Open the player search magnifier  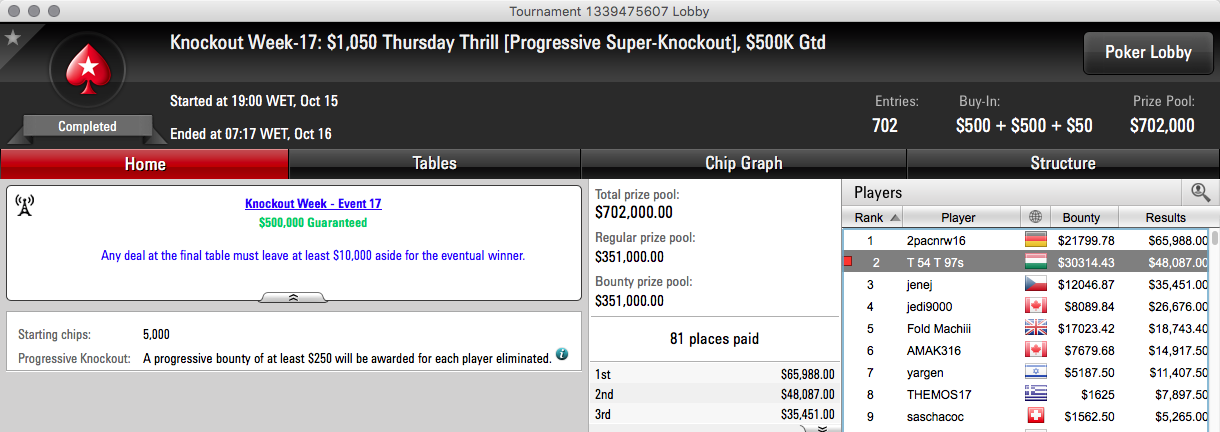coord(1199,192)
